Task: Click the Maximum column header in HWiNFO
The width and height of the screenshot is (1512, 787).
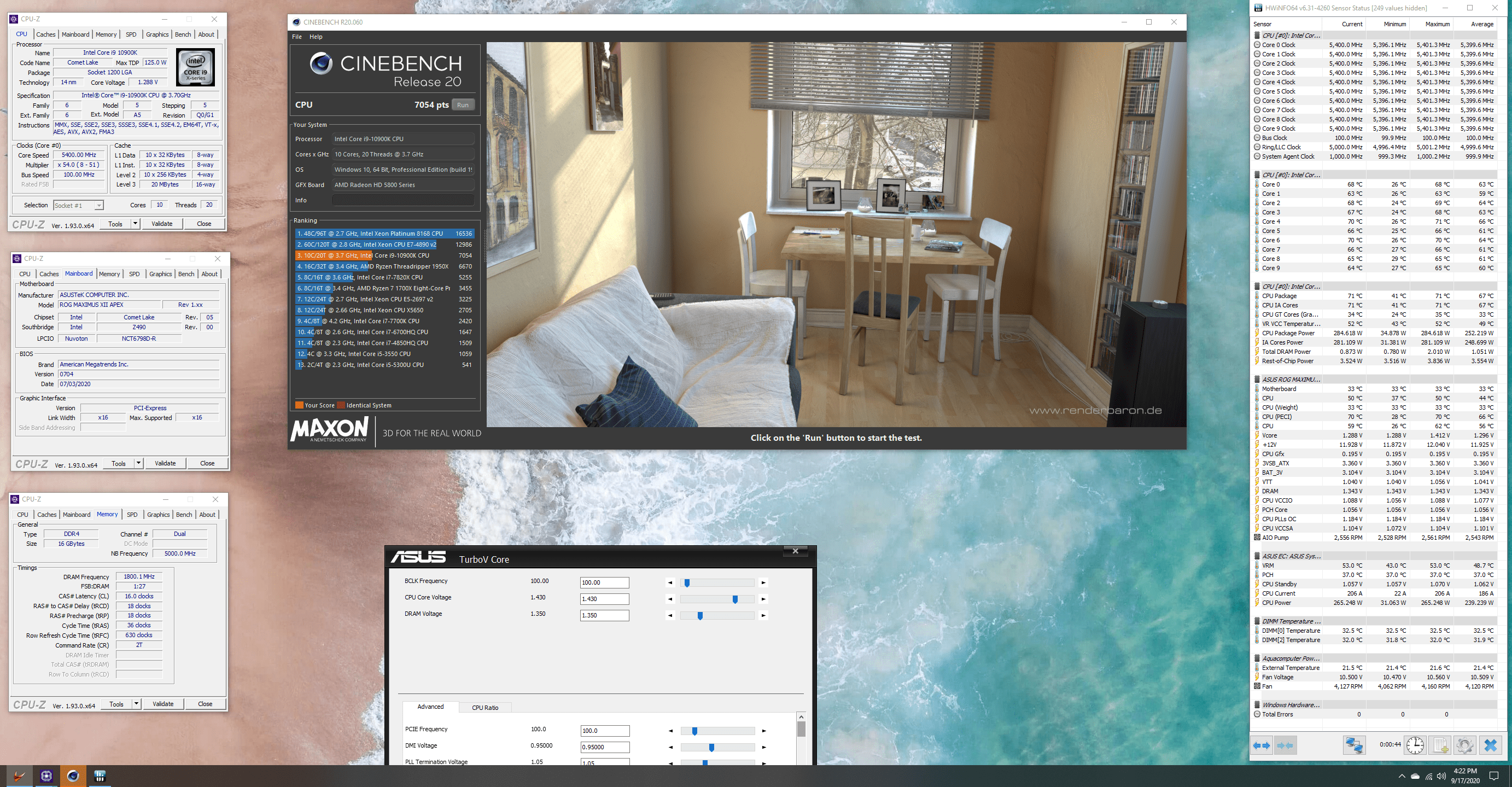Action: [1432, 24]
